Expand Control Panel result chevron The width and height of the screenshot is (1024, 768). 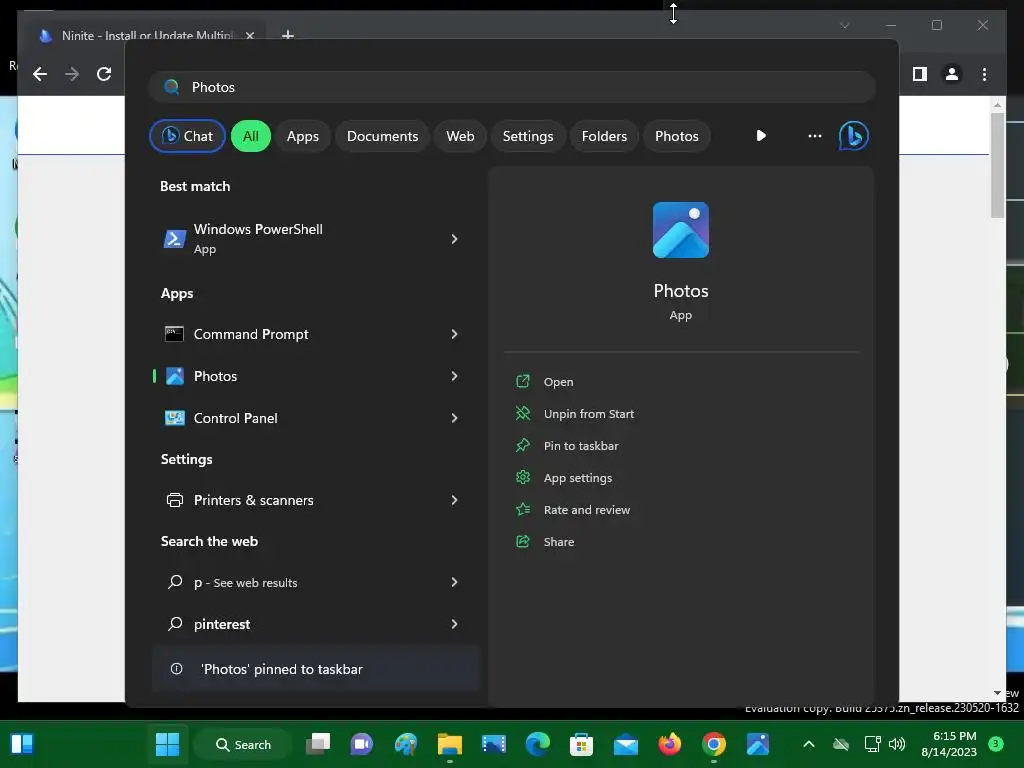pyautogui.click(x=455, y=418)
